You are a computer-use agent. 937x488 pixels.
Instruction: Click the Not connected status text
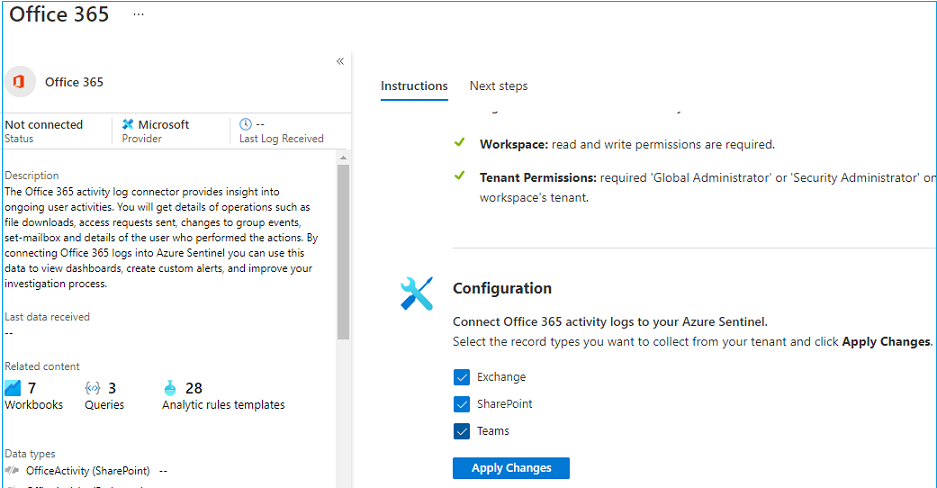pos(44,124)
